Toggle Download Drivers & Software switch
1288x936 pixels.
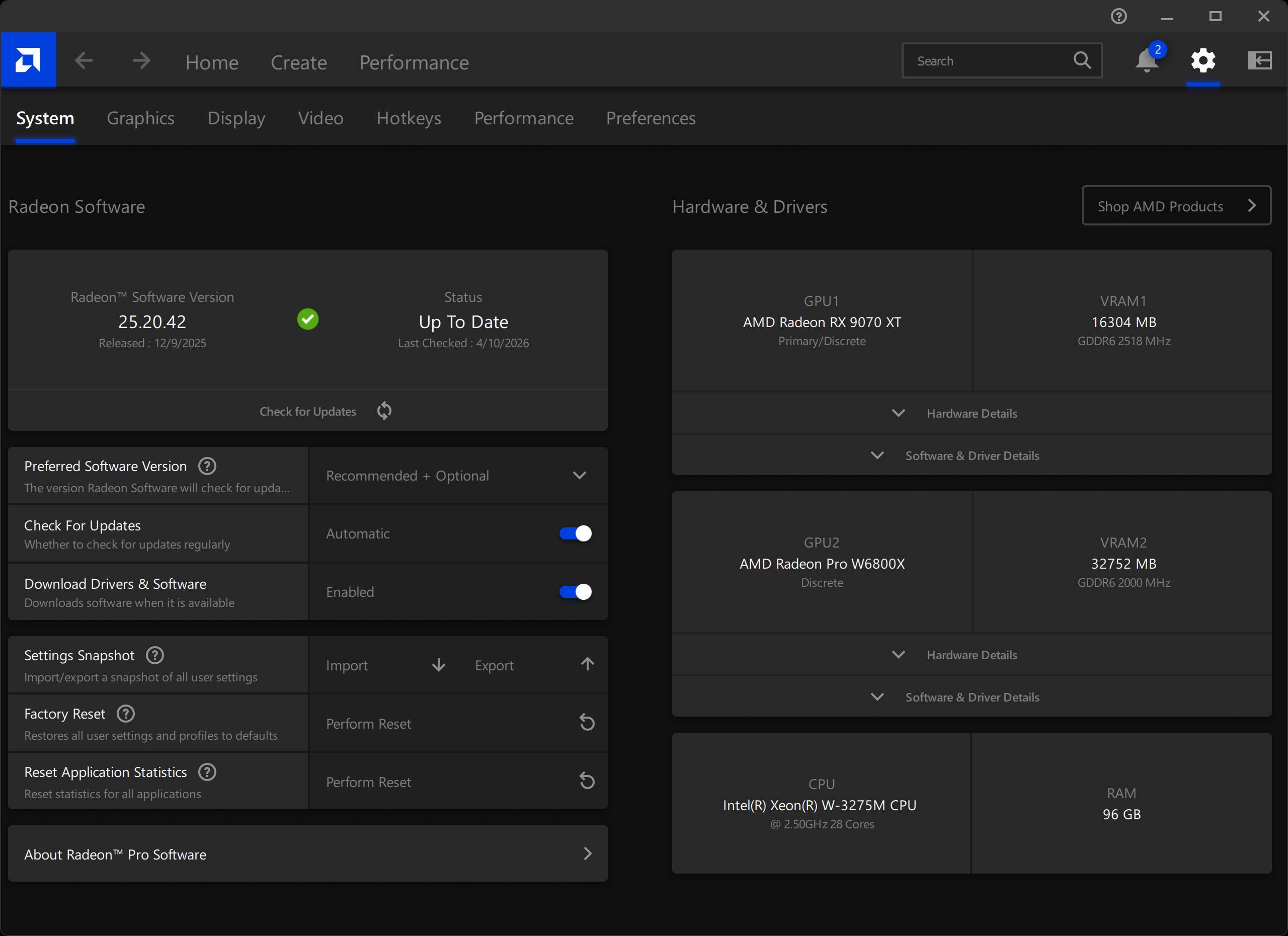575,592
